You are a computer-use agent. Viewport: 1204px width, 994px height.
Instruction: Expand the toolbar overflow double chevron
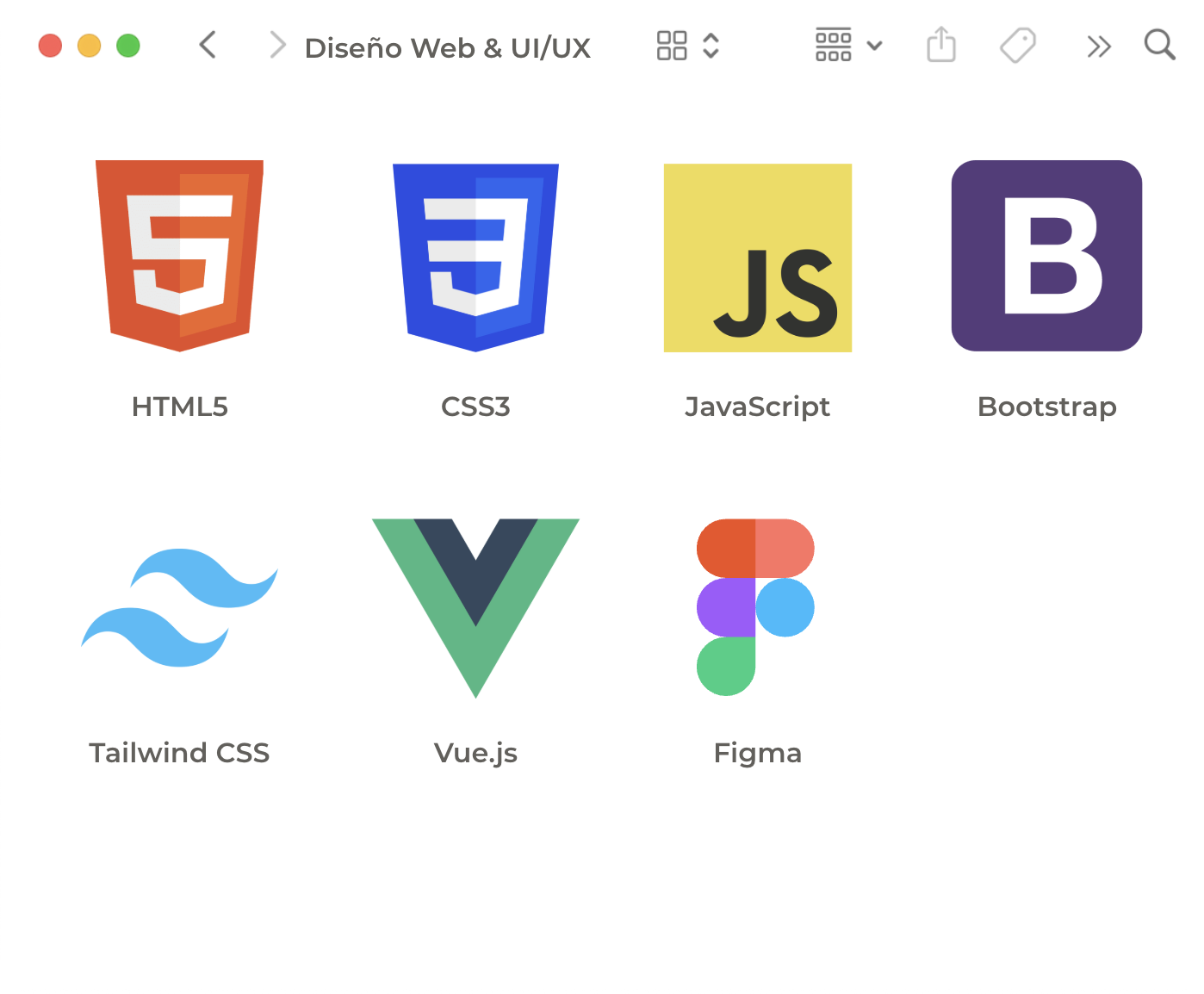pos(1098,46)
